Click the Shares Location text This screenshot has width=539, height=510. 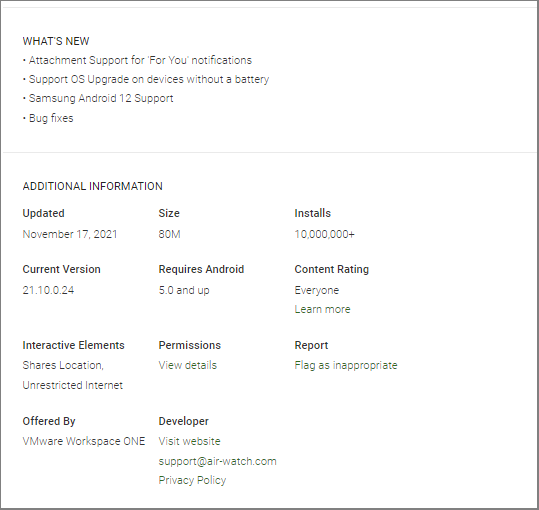(63, 365)
